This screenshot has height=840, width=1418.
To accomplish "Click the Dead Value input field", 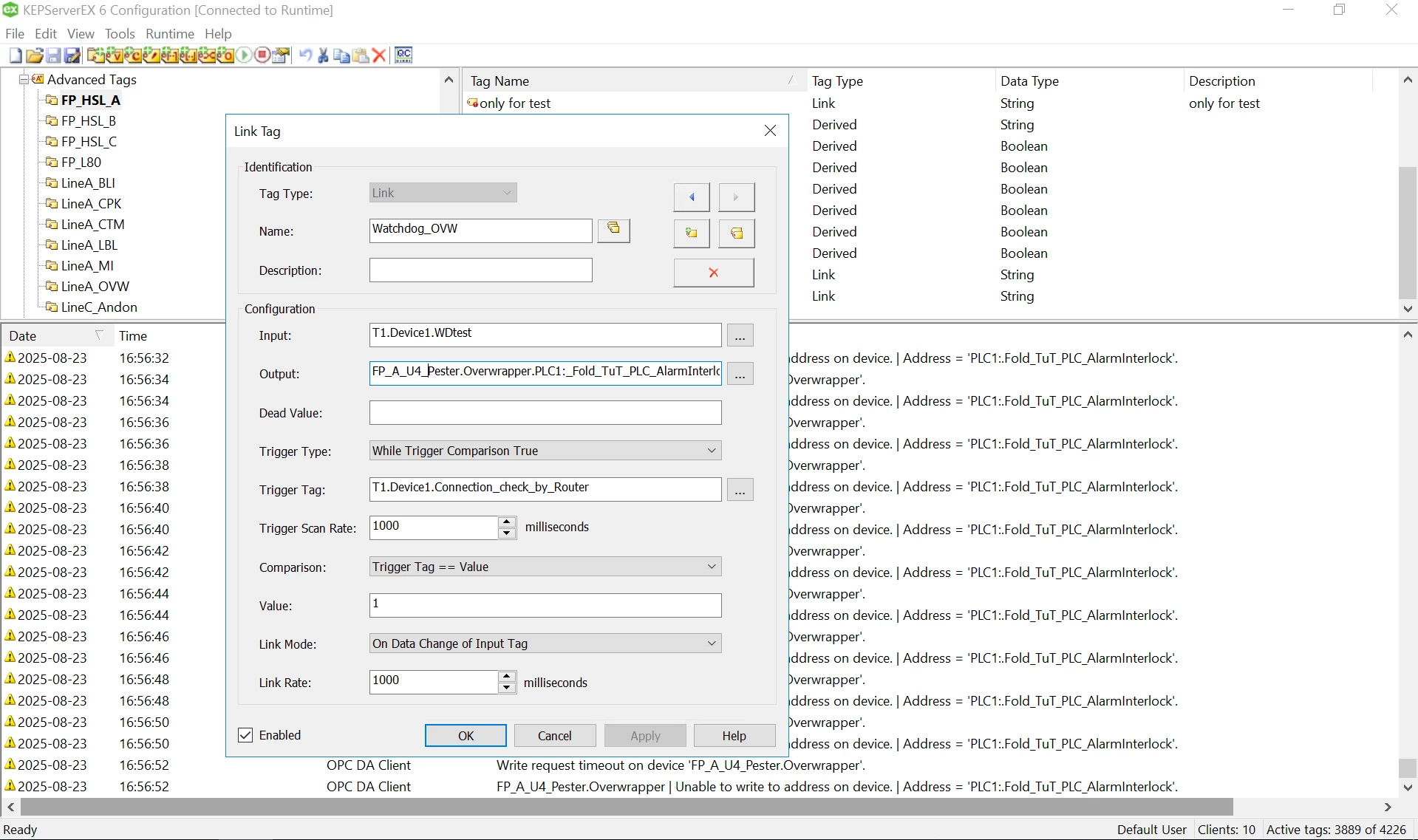I will point(545,412).
